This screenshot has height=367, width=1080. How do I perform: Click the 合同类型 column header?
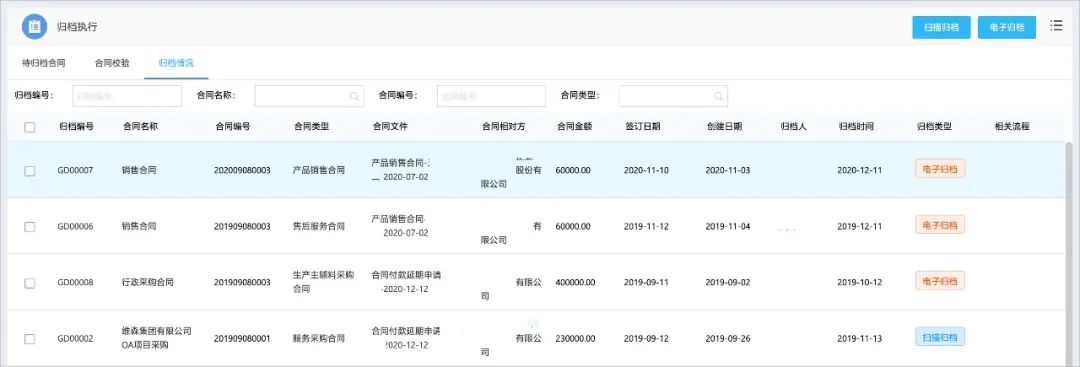click(311, 127)
